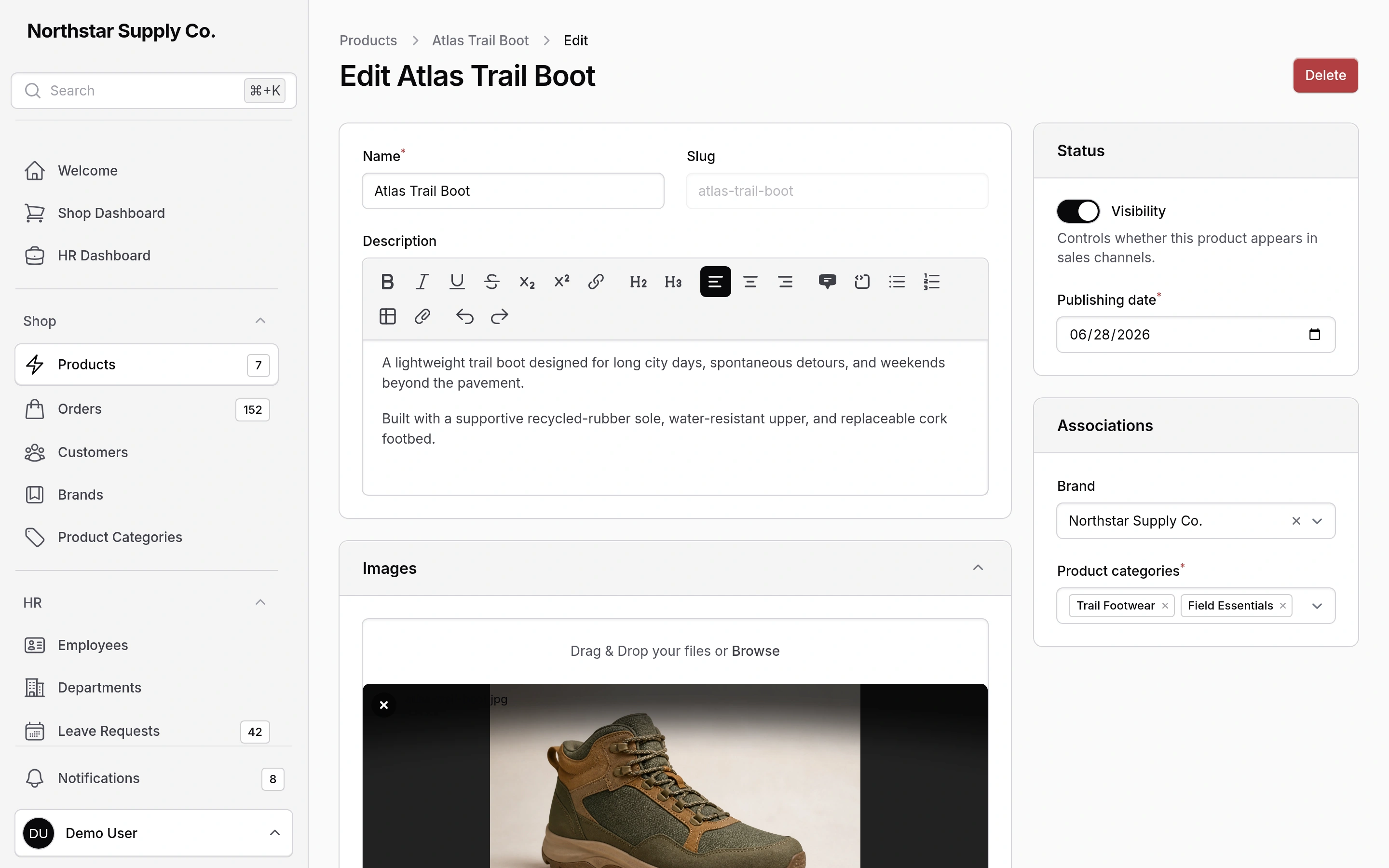Insert blockquote using toolbar icon
The image size is (1389, 868).
click(827, 281)
